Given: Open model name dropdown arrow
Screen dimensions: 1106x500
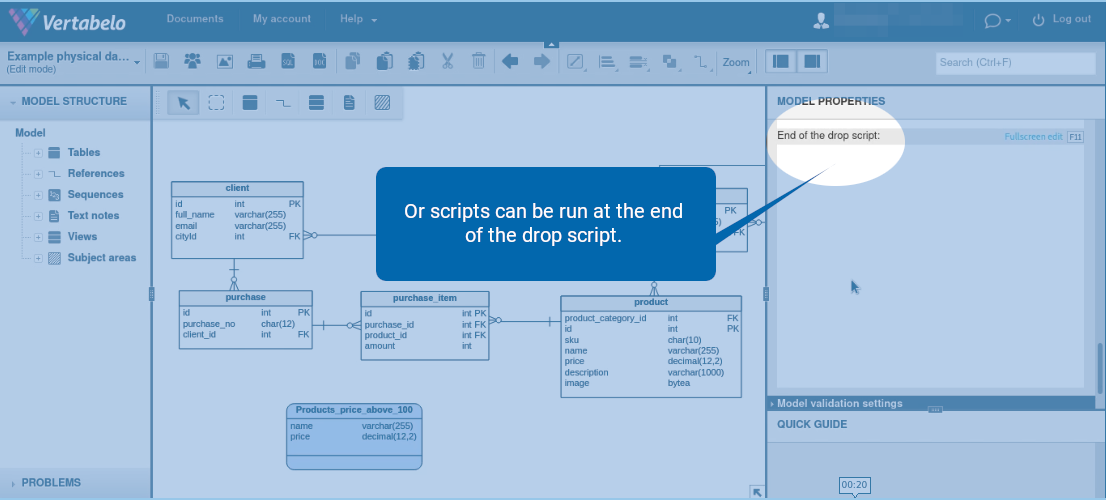Looking at the screenshot, I should (137, 63).
